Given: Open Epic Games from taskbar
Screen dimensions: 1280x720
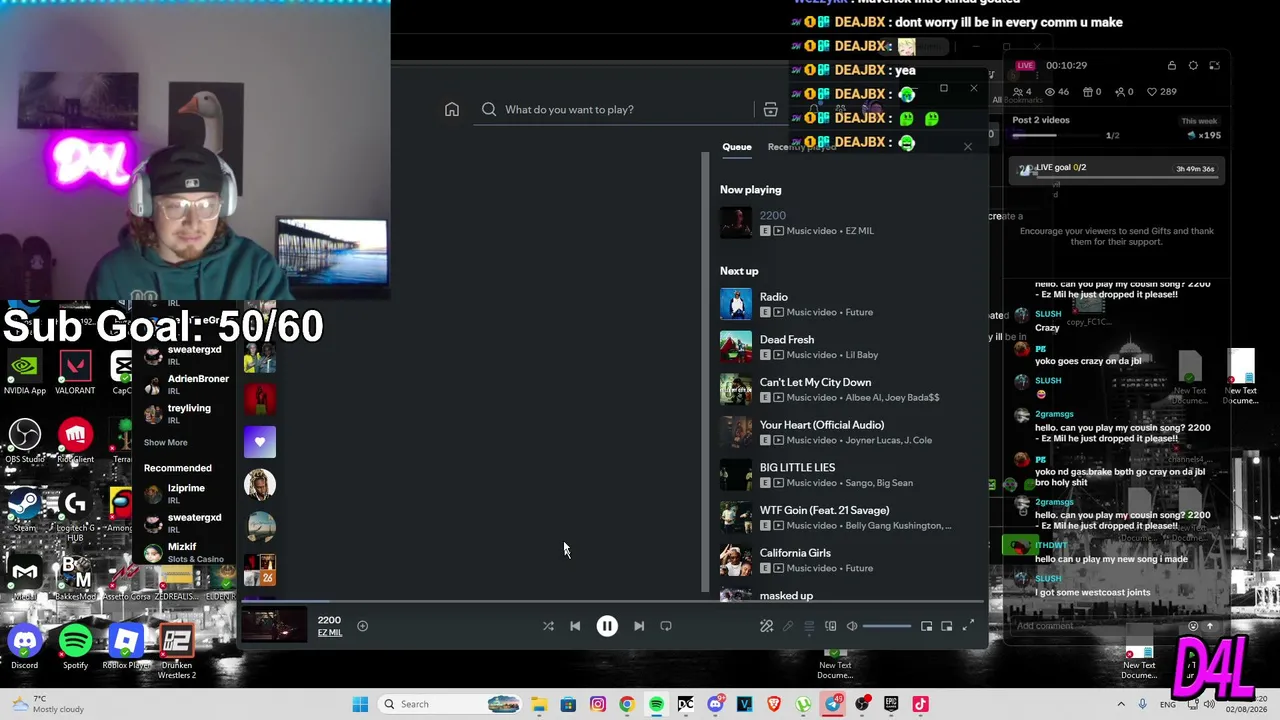Looking at the screenshot, I should click(891, 704).
